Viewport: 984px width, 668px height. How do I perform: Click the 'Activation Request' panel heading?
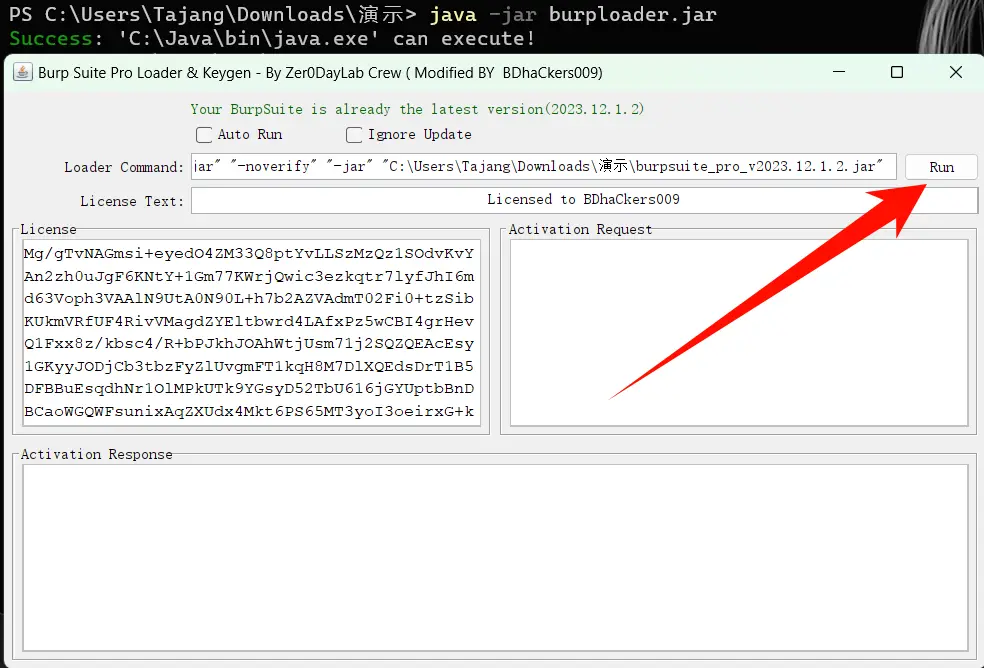coord(580,229)
